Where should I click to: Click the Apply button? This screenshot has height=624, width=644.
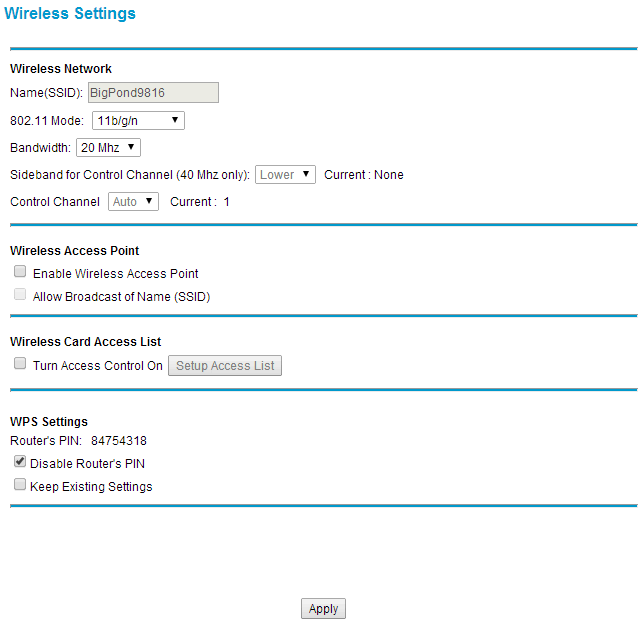[x=323, y=608]
